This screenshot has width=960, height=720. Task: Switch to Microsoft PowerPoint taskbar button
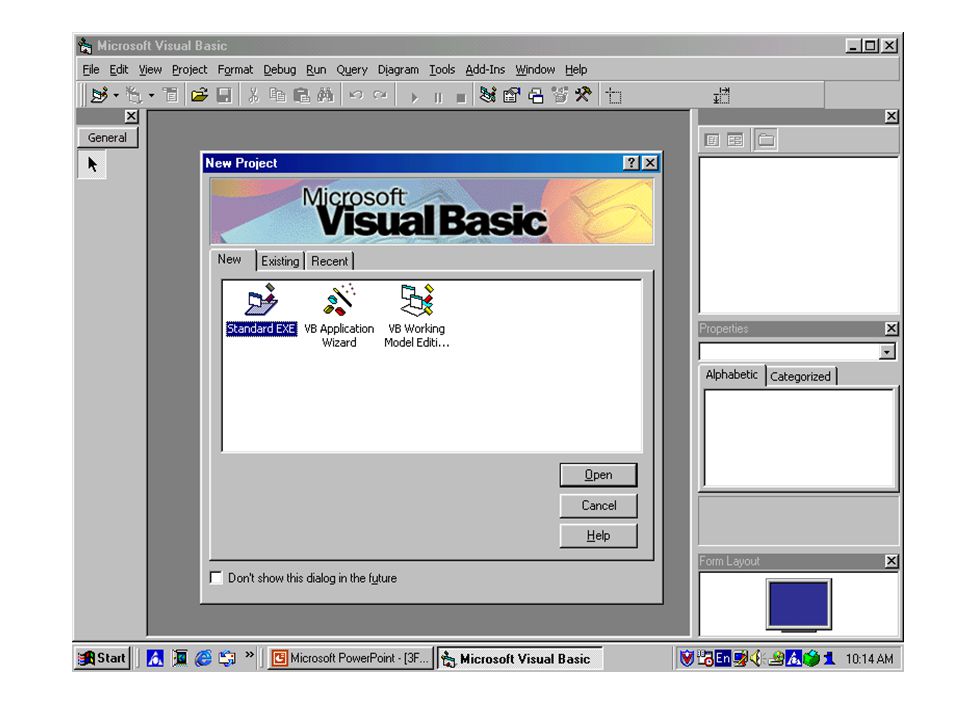tap(351, 659)
